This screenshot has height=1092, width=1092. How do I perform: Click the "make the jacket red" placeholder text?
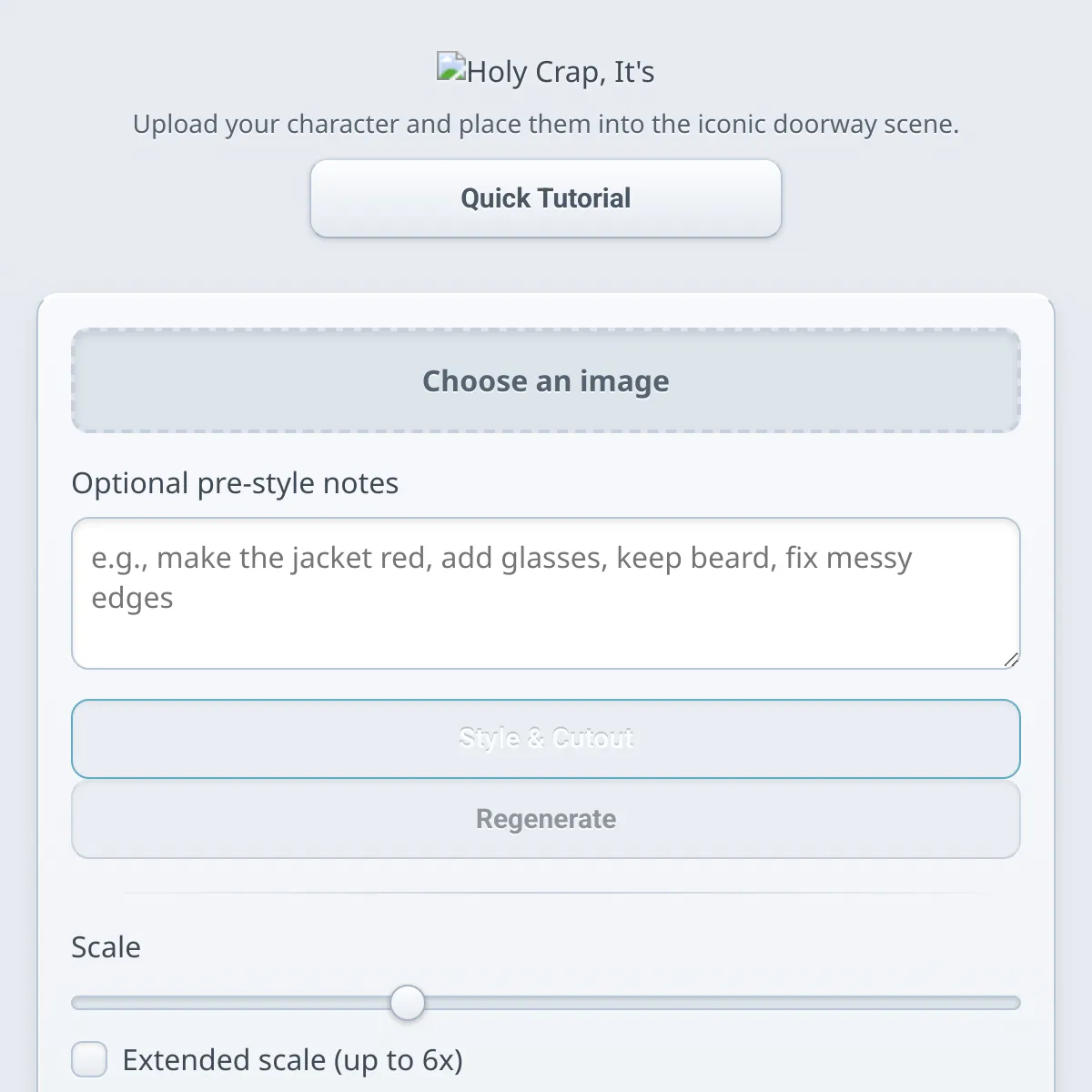tap(291, 558)
